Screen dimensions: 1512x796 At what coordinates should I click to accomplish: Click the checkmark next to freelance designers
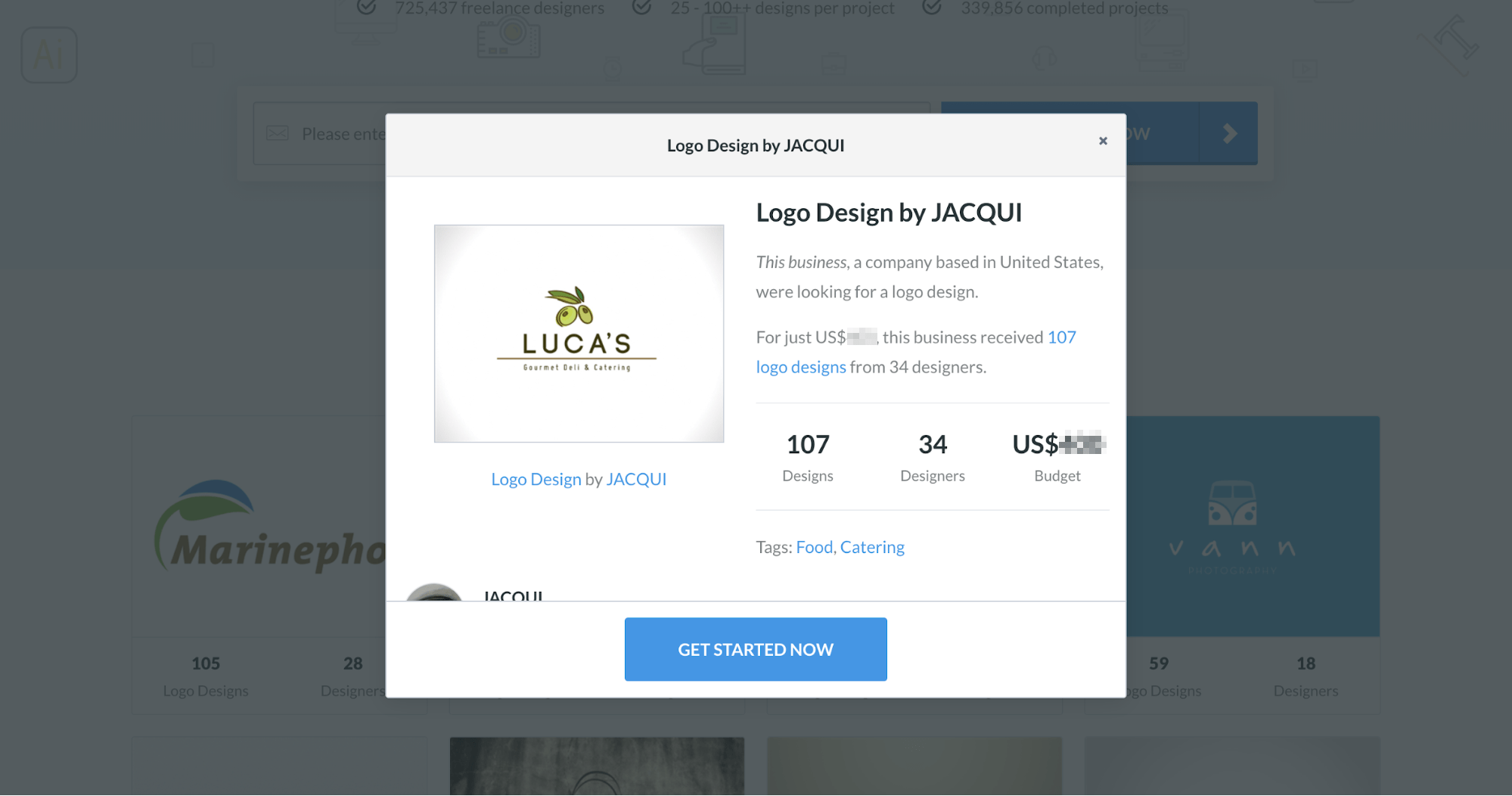(x=367, y=8)
